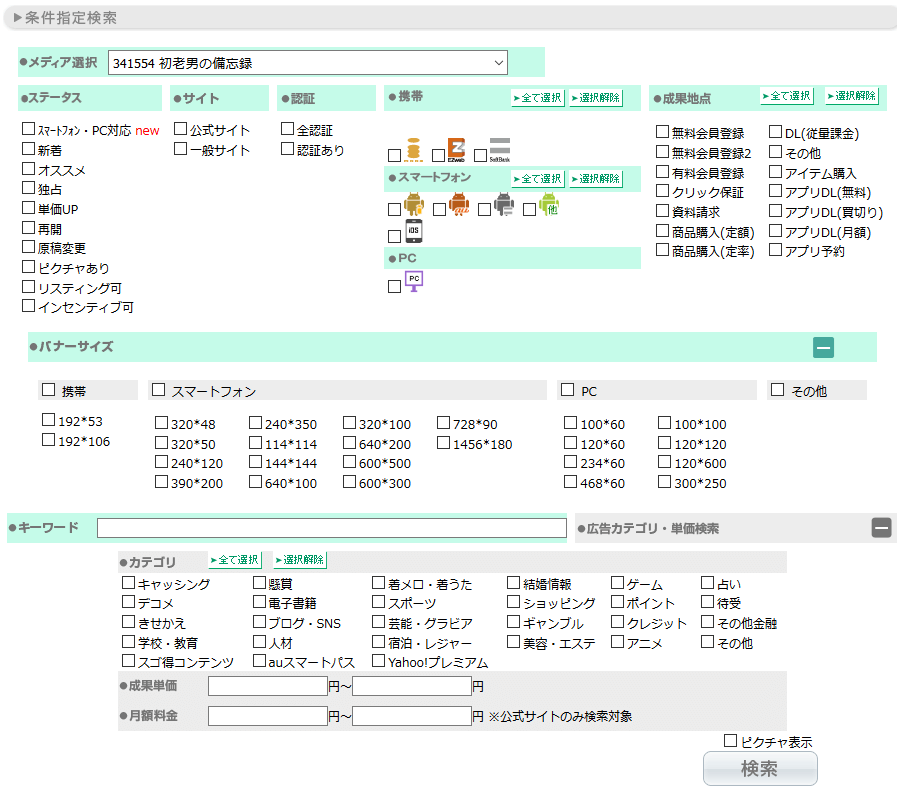Image resolution: width=897 pixels, height=789 pixels.
Task: Open the メディア選択 dropdown
Action: [x=308, y=63]
